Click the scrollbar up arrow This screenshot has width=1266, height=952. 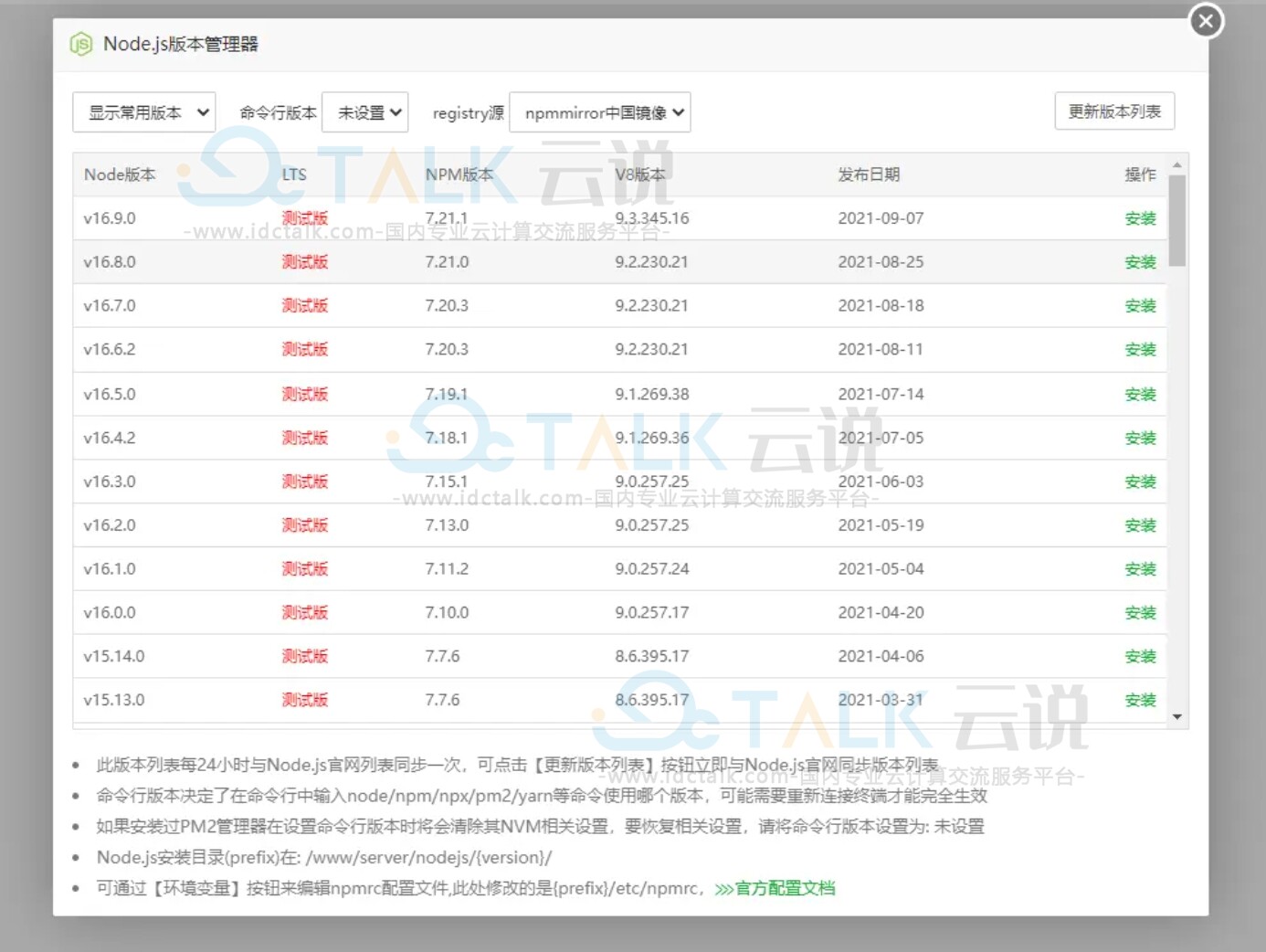pos(1177,164)
